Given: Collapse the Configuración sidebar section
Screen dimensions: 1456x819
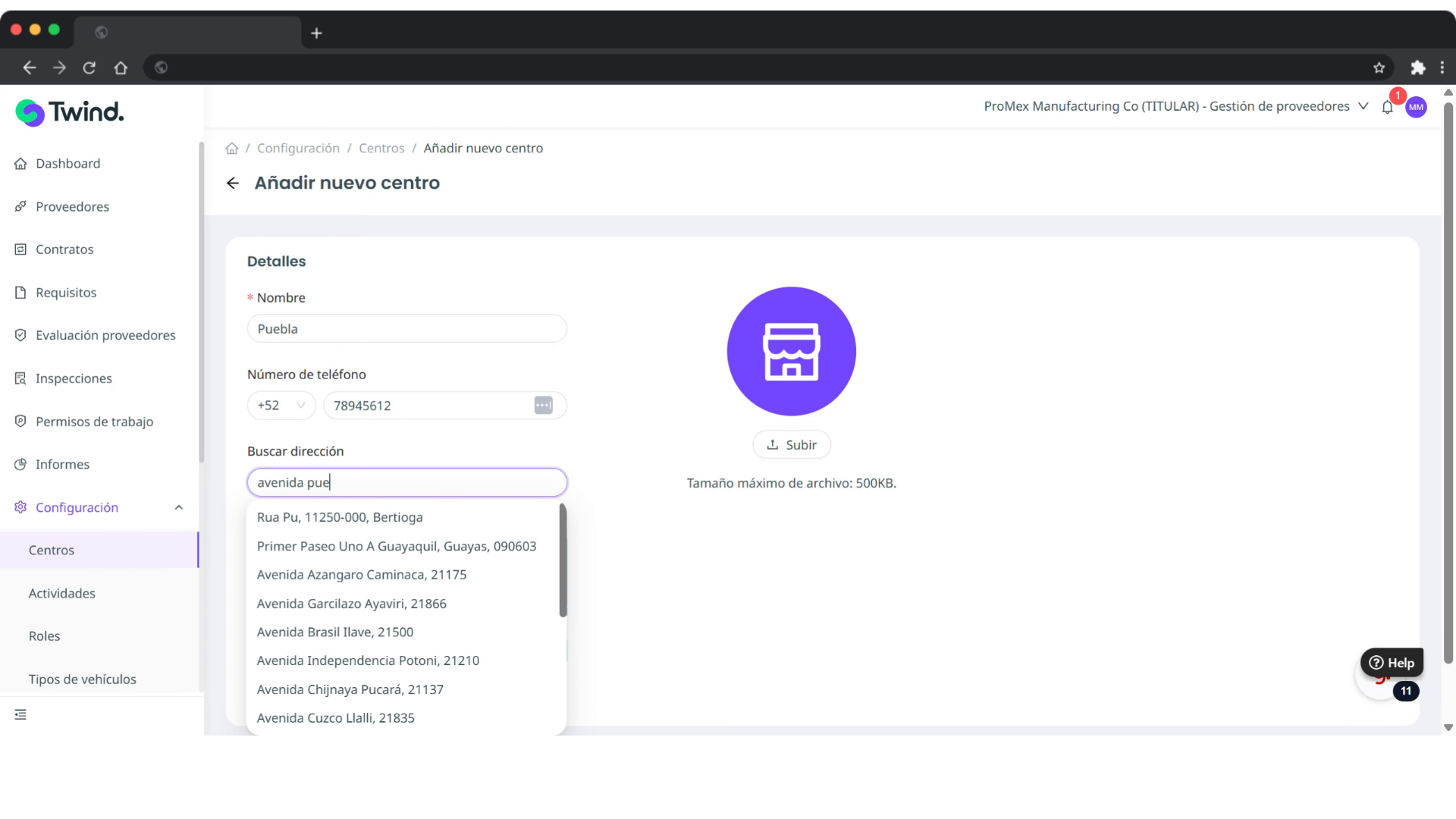Looking at the screenshot, I should pyautogui.click(x=179, y=507).
